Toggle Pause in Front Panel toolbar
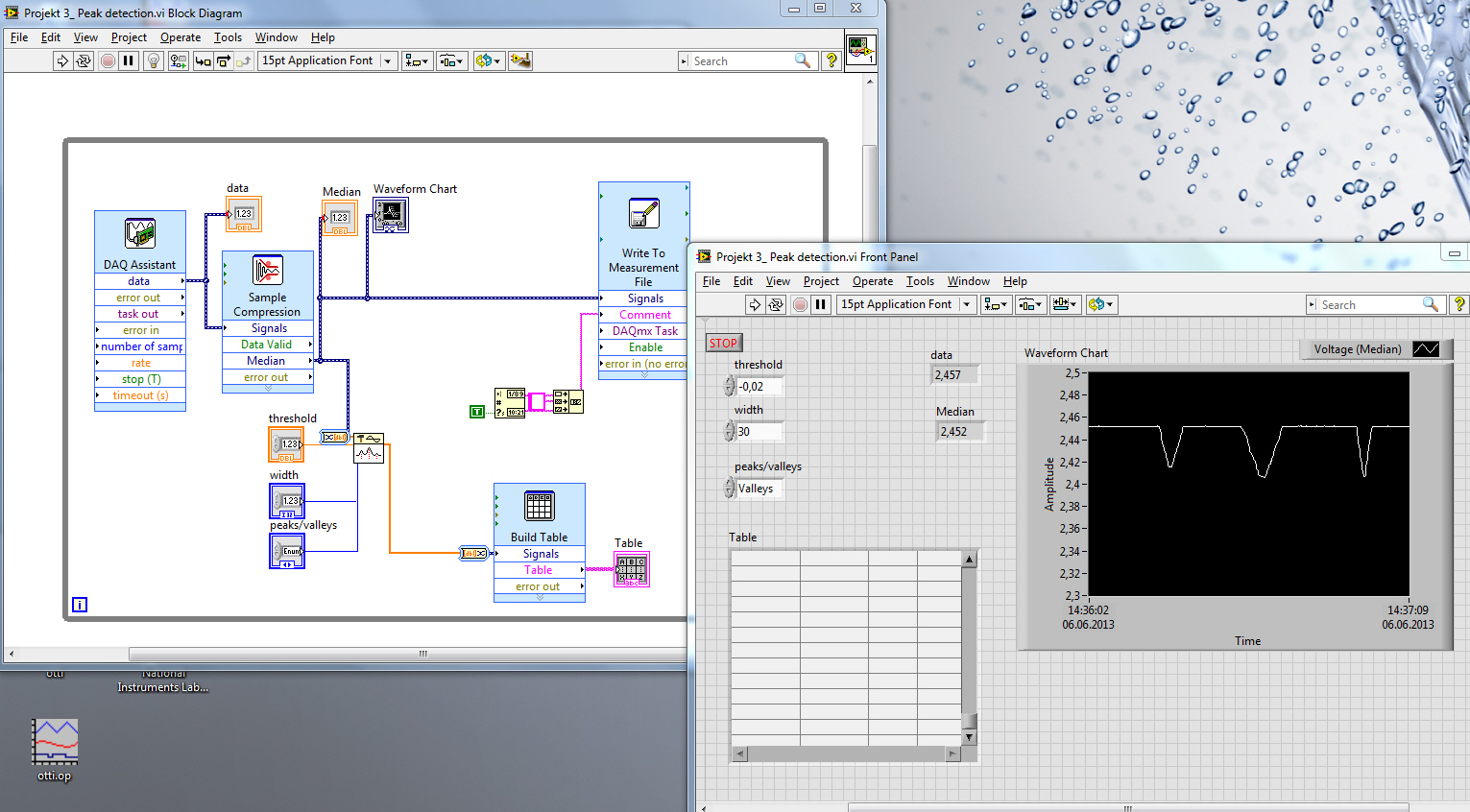 click(821, 304)
